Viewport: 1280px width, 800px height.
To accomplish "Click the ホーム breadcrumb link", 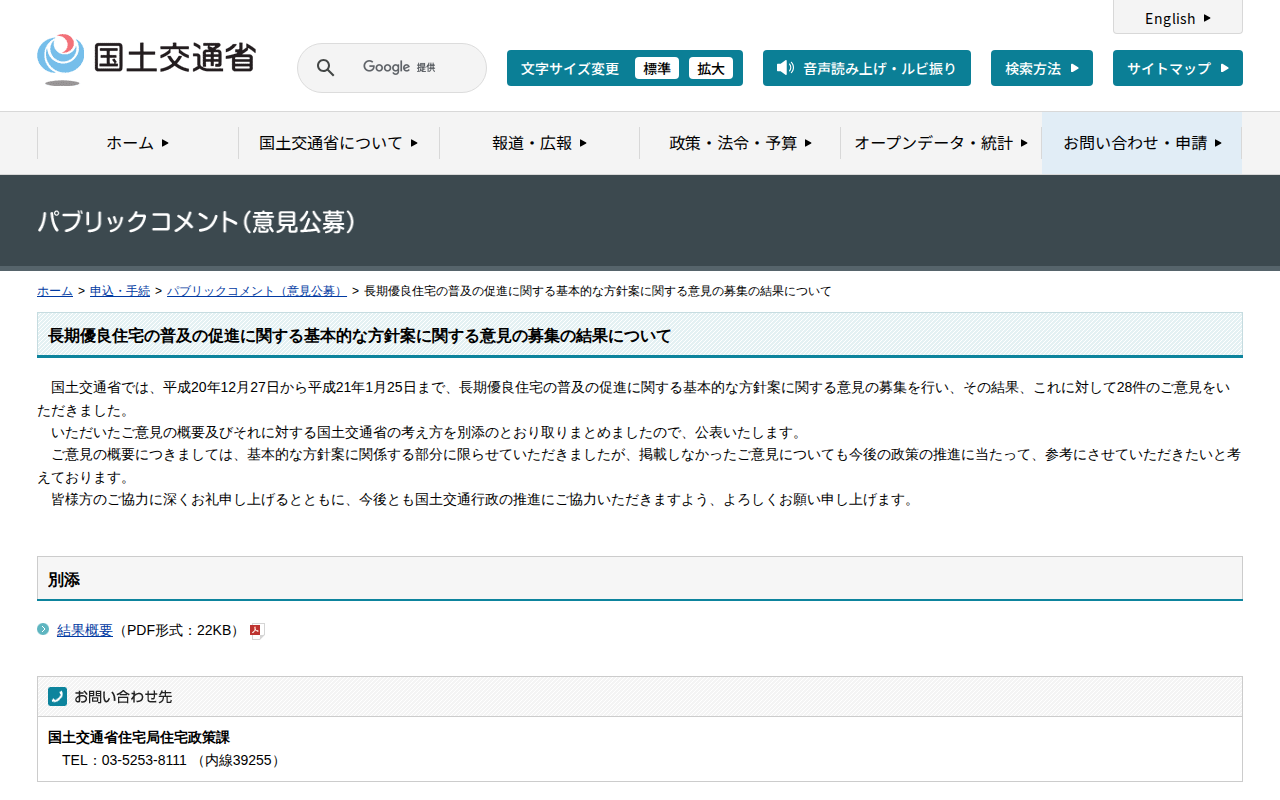I will tap(55, 291).
